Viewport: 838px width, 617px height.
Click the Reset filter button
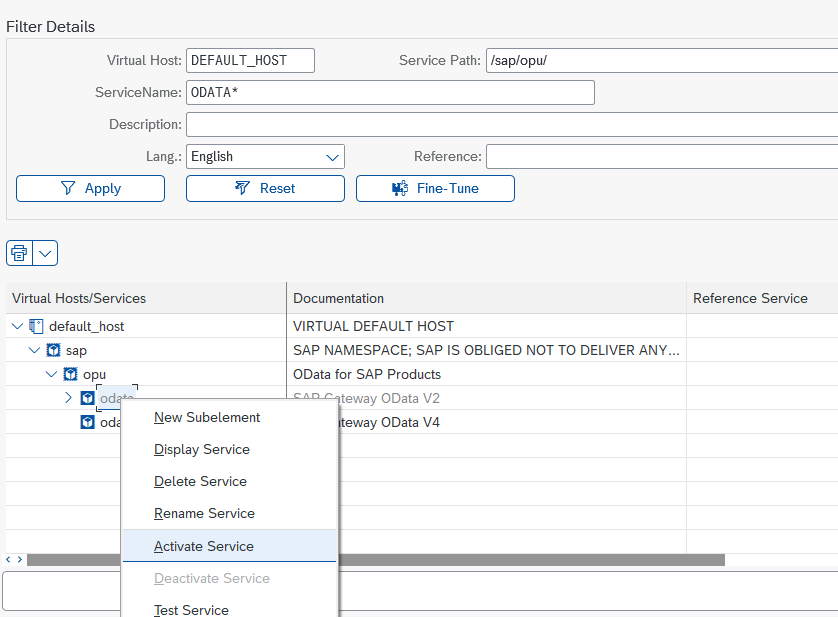pyautogui.click(x=265, y=188)
